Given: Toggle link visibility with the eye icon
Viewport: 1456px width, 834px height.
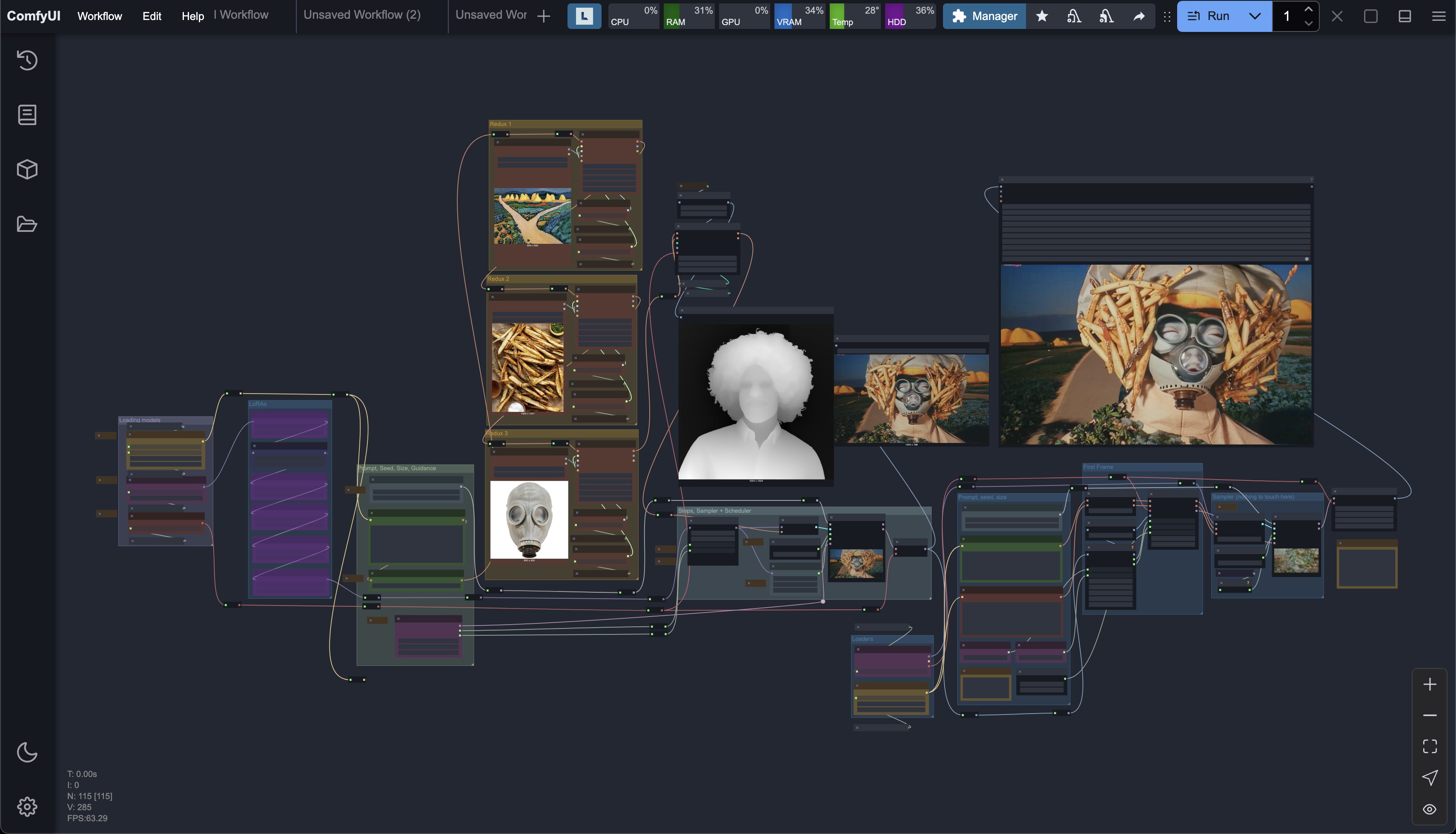Looking at the screenshot, I should point(1430,809).
